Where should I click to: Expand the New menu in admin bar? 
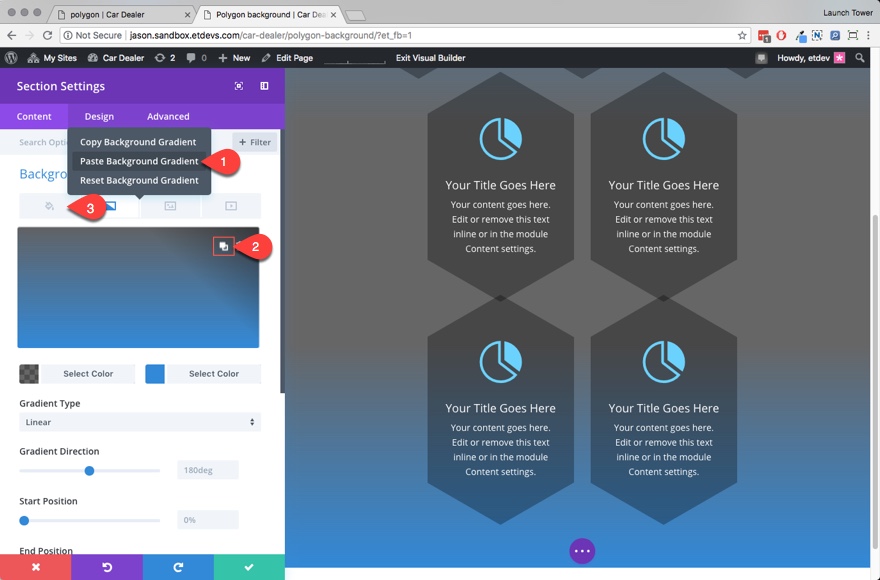pyautogui.click(x=234, y=58)
